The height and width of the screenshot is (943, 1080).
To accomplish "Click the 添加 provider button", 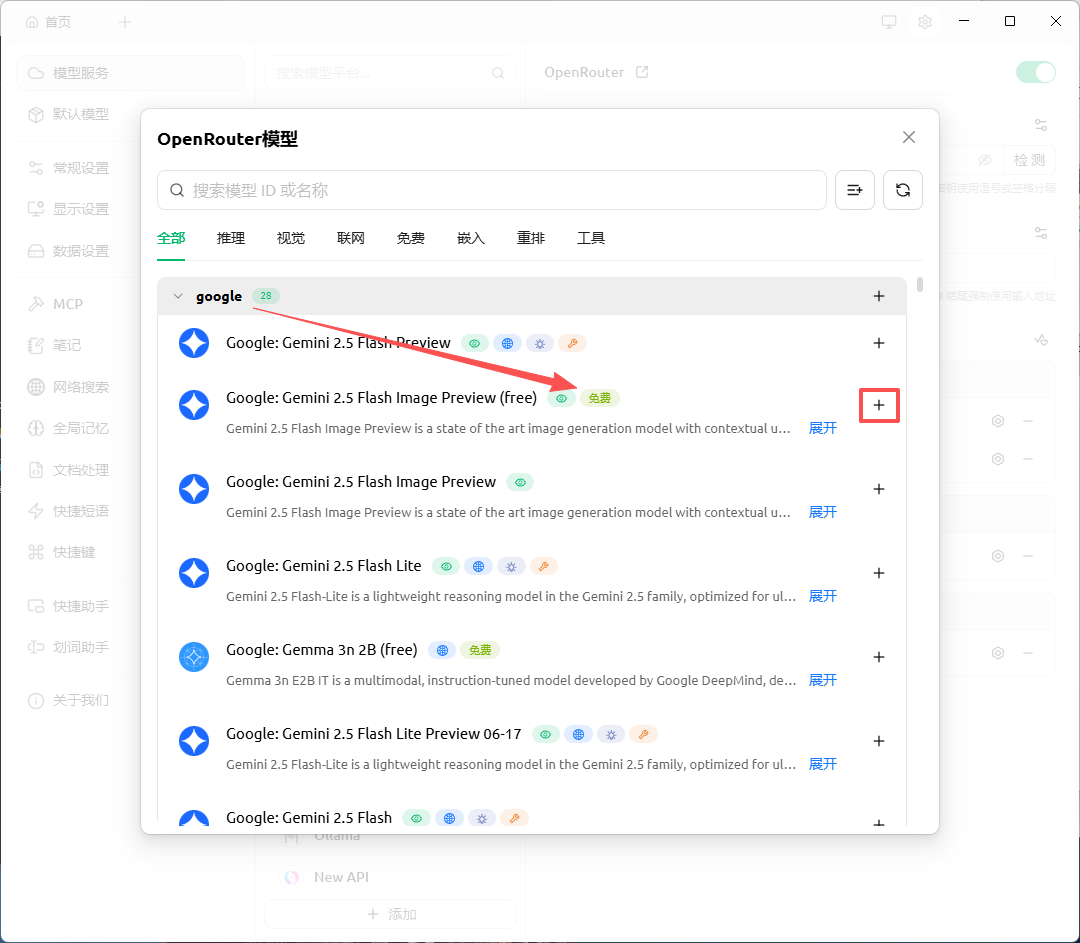I will click(391, 914).
